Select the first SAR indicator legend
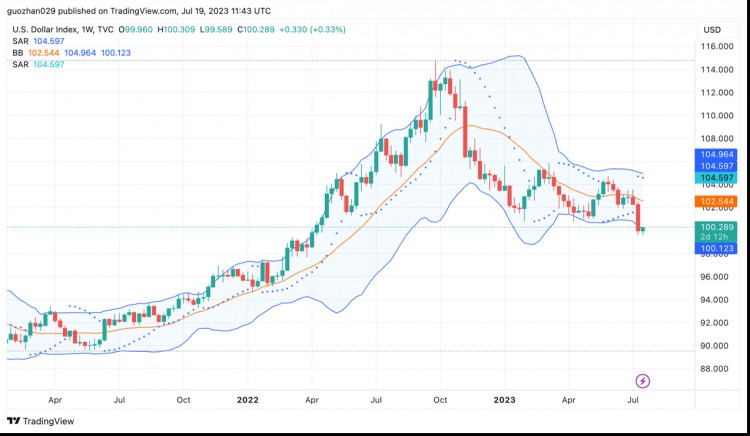This screenshot has width=750, height=436. click(x=19, y=40)
